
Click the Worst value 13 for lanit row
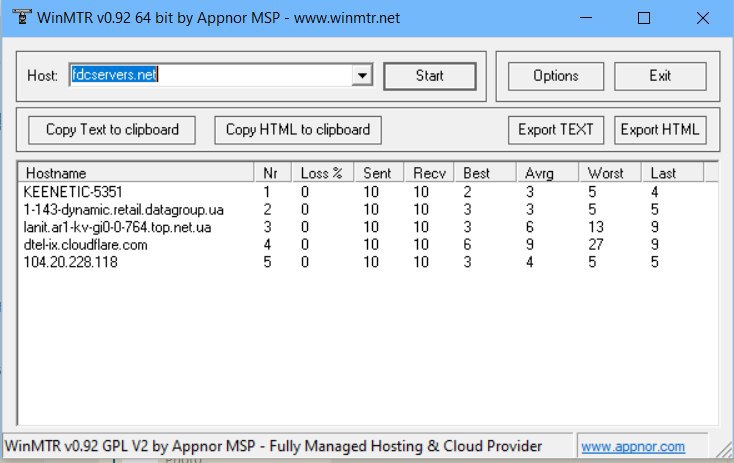click(x=596, y=227)
